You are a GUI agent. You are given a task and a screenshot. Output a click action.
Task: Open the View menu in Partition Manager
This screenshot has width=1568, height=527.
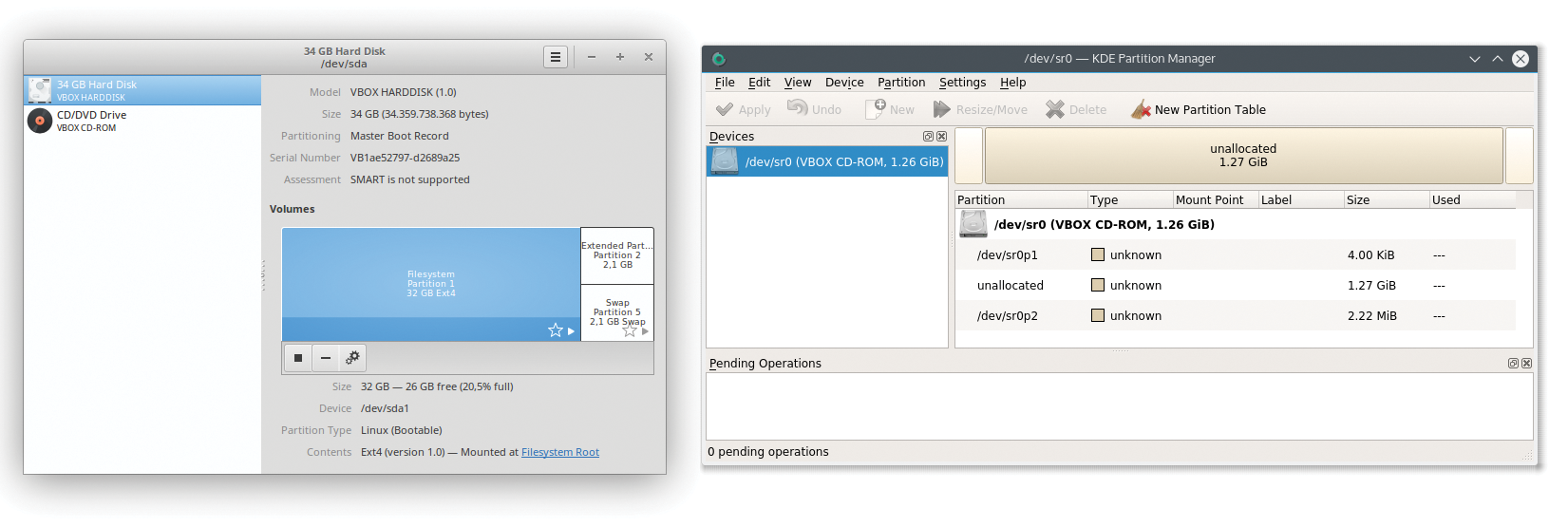[x=798, y=83]
